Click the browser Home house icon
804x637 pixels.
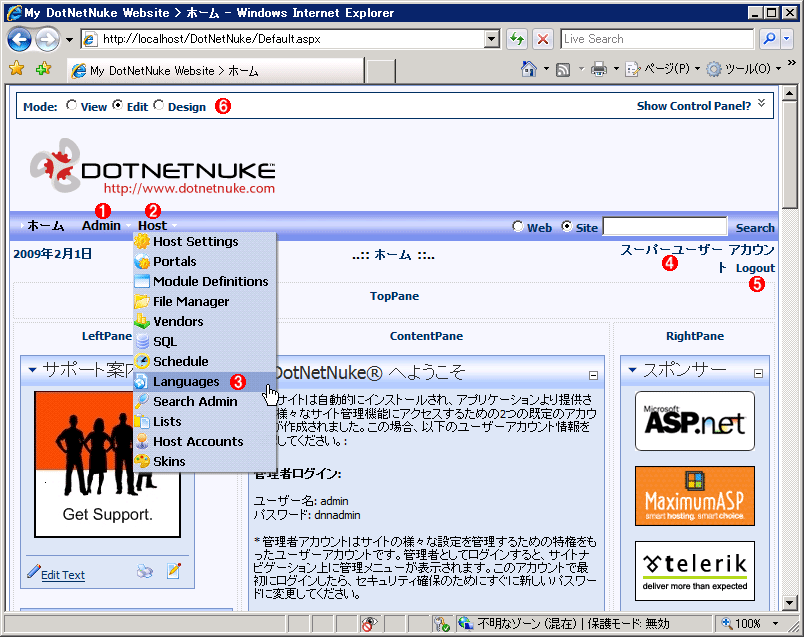(x=529, y=69)
